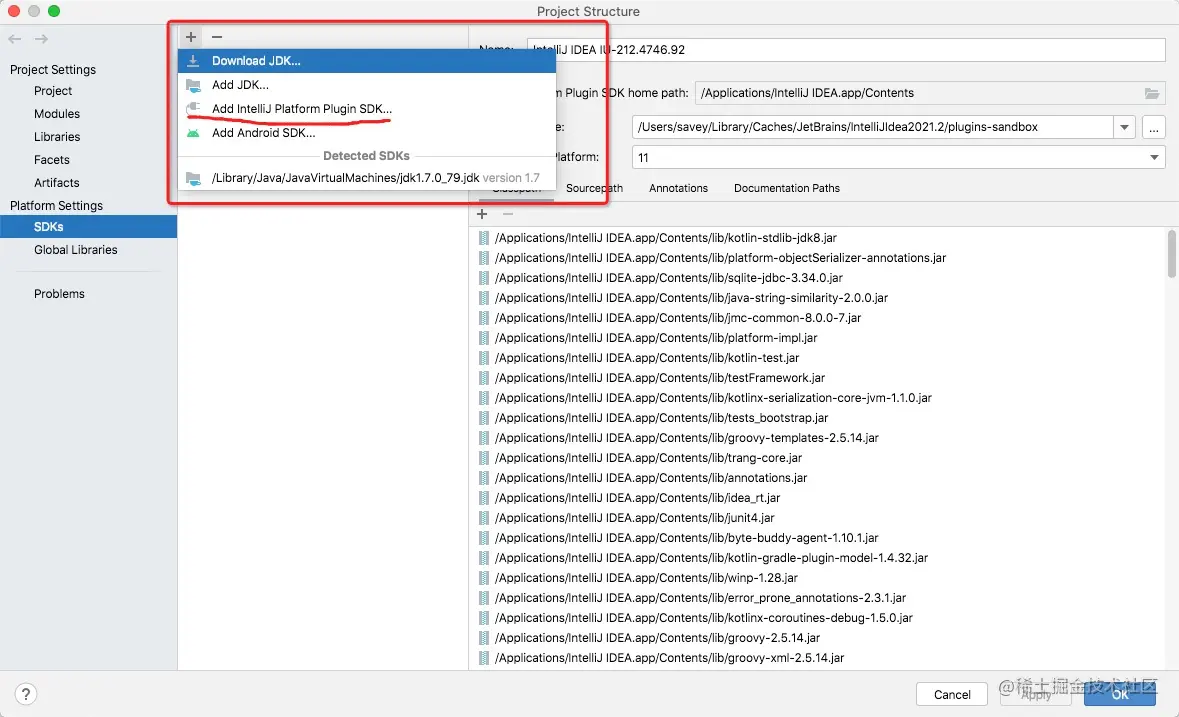Switch to the Documentation Paths tab
Screen dimensions: 1179x717
click(787, 189)
